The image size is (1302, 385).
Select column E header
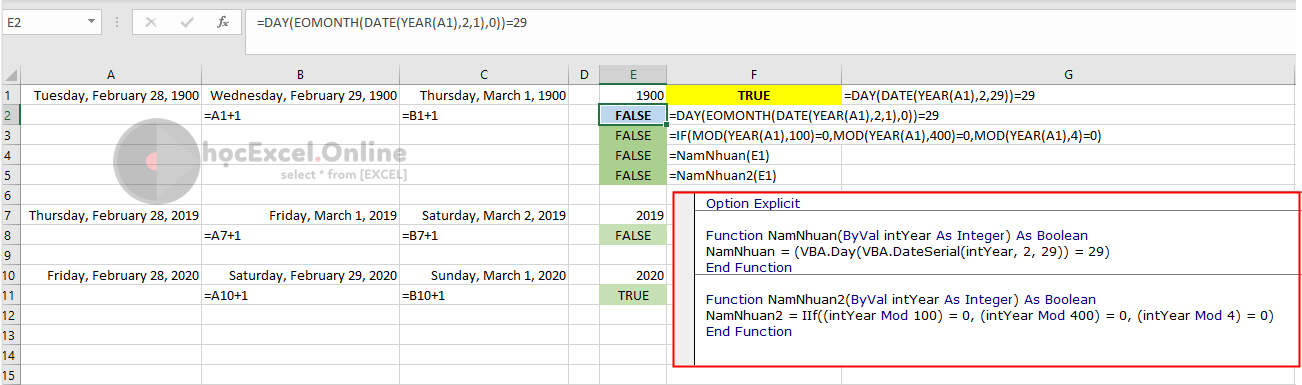pyautogui.click(x=633, y=75)
